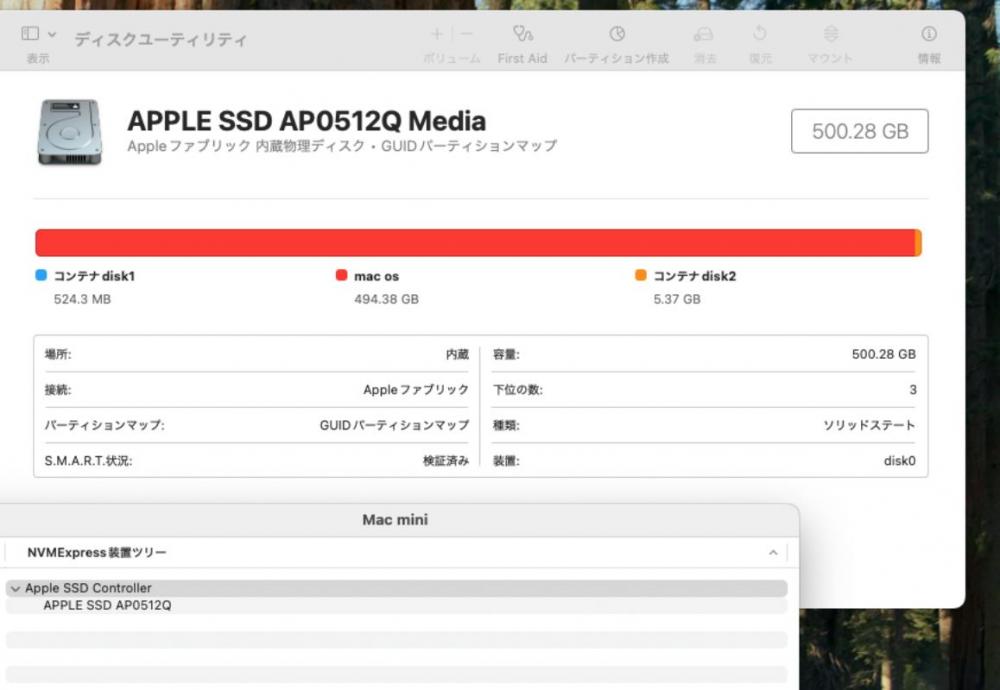Click the 下位の数 value 3
The width and height of the screenshot is (1000, 690).
coord(913,390)
